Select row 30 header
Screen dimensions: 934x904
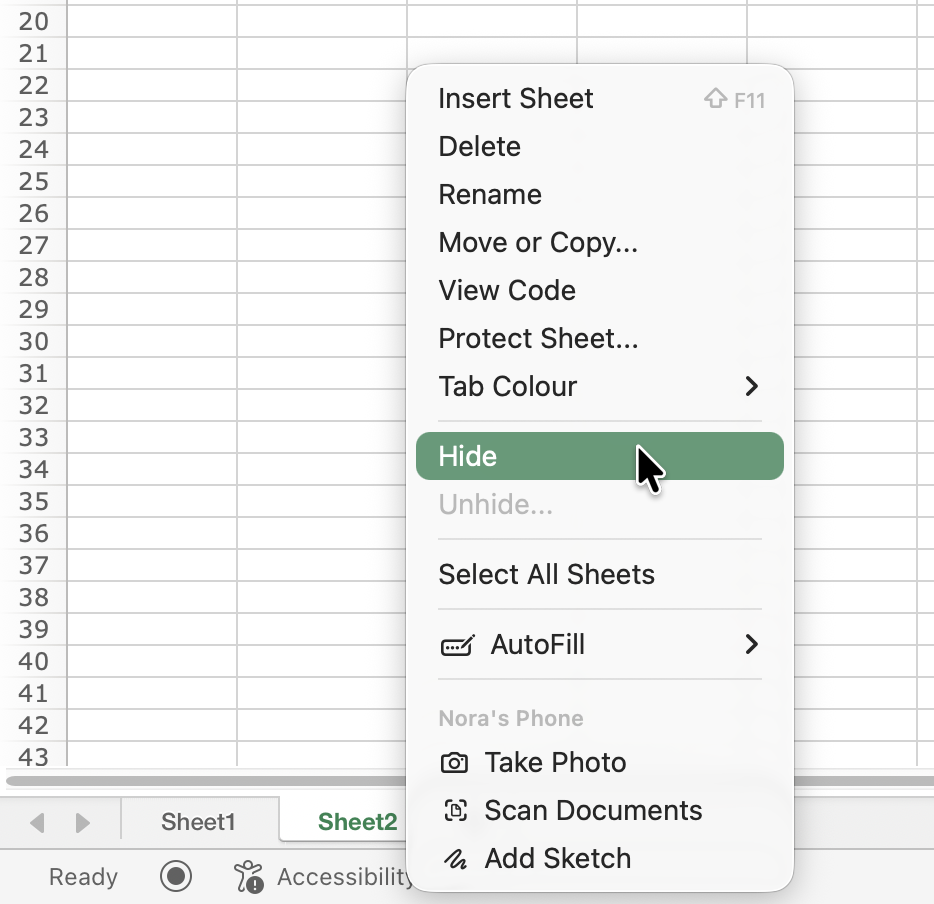tap(33, 341)
